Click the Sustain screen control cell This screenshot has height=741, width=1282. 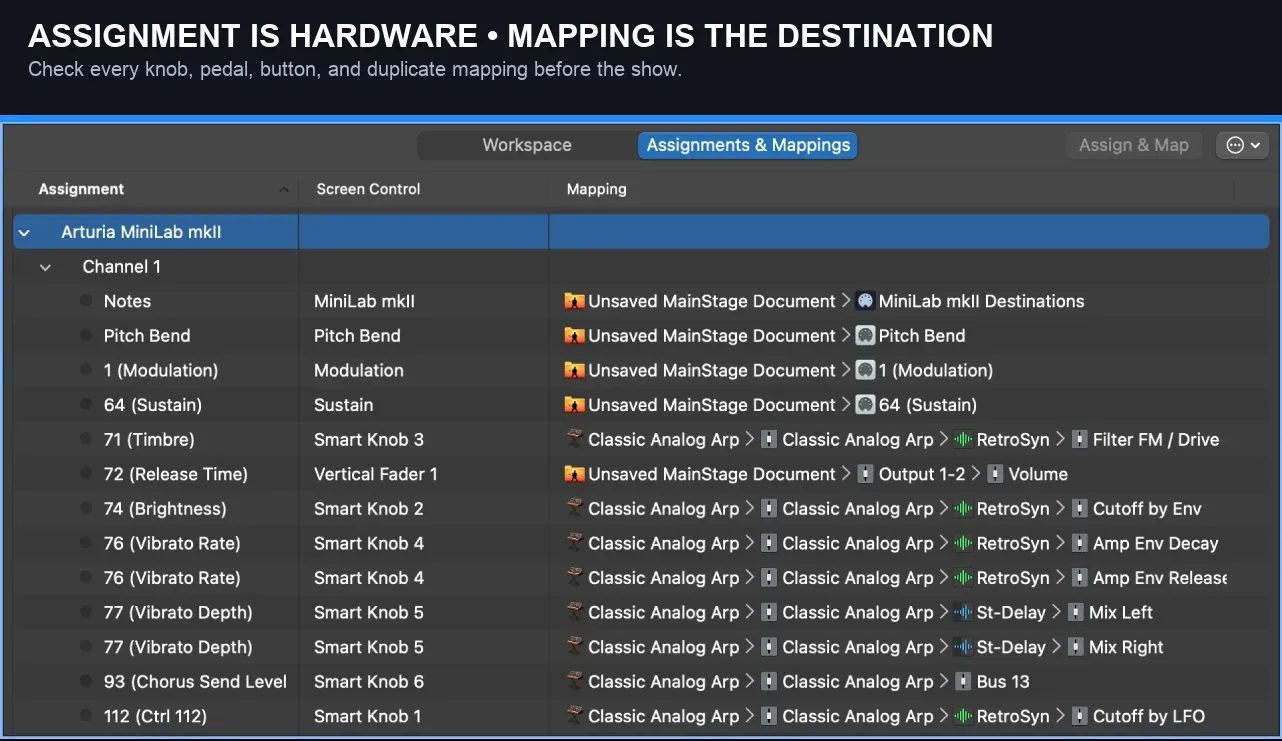click(x=343, y=405)
